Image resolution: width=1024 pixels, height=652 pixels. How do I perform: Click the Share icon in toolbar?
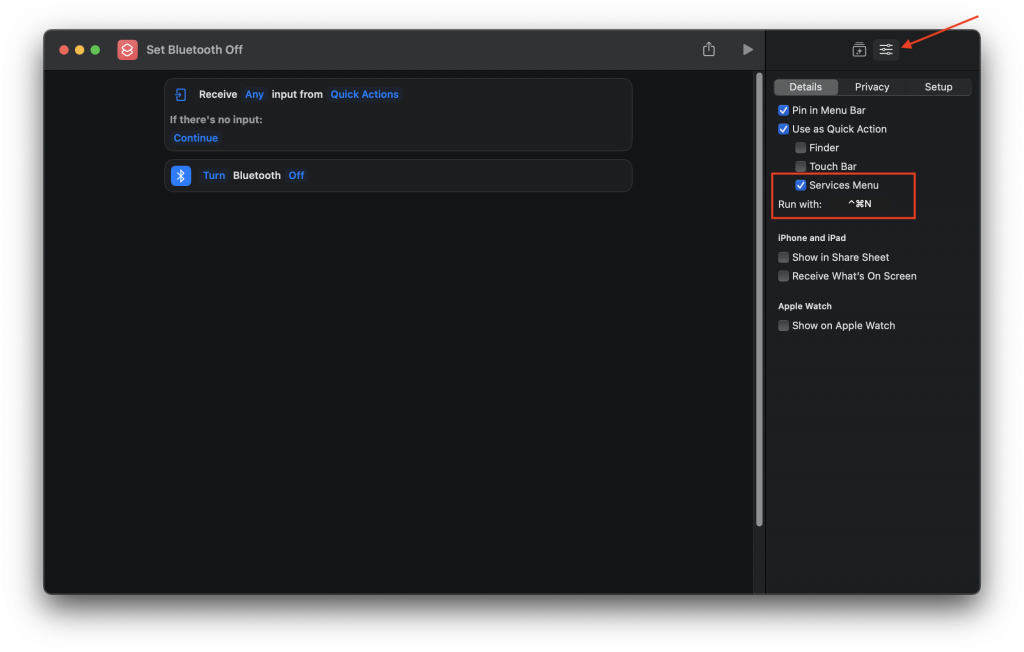[709, 50]
